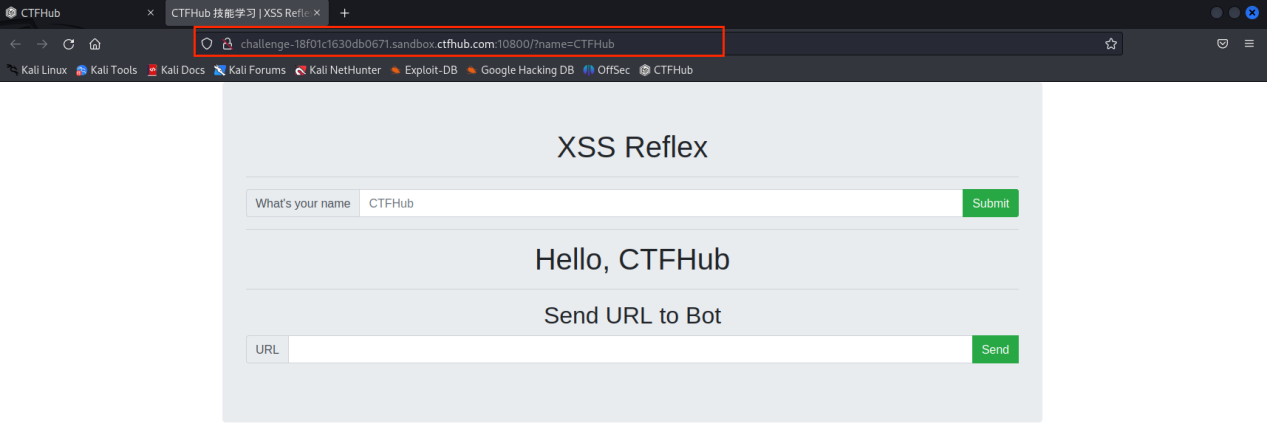Close the browser window with X button

tap(1251, 13)
